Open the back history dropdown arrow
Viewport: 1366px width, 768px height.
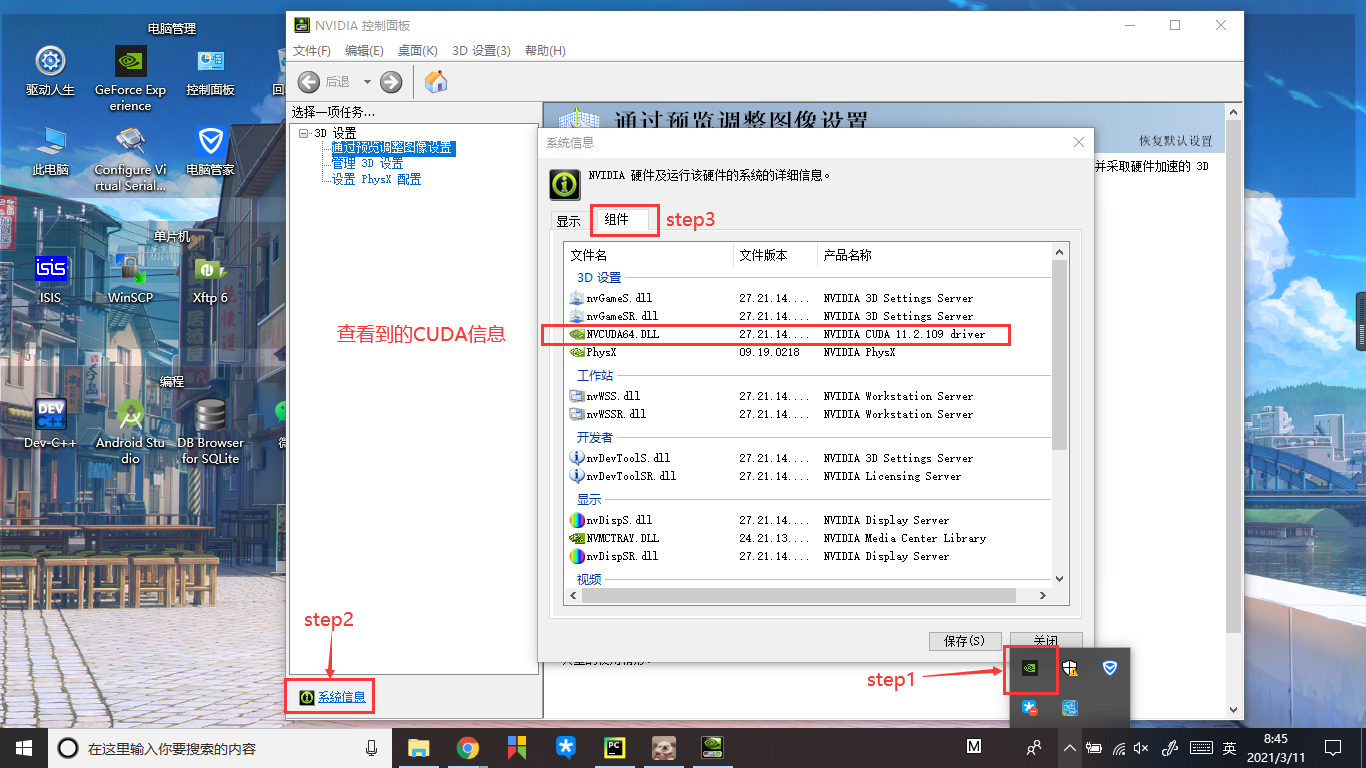(367, 82)
